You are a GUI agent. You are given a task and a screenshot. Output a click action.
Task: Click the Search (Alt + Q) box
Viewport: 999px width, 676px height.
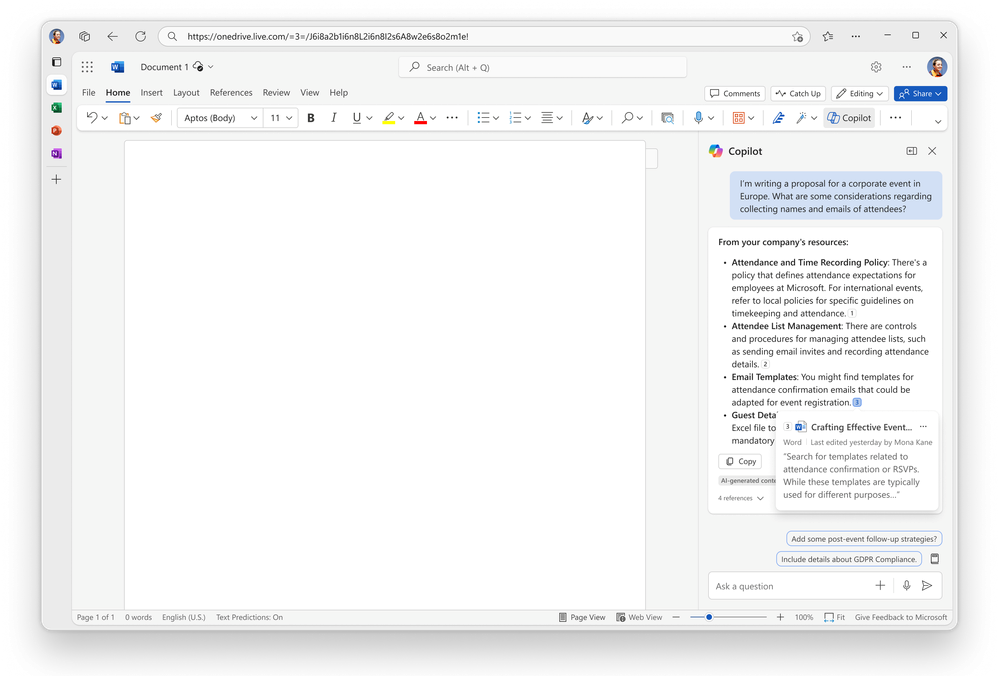(543, 67)
